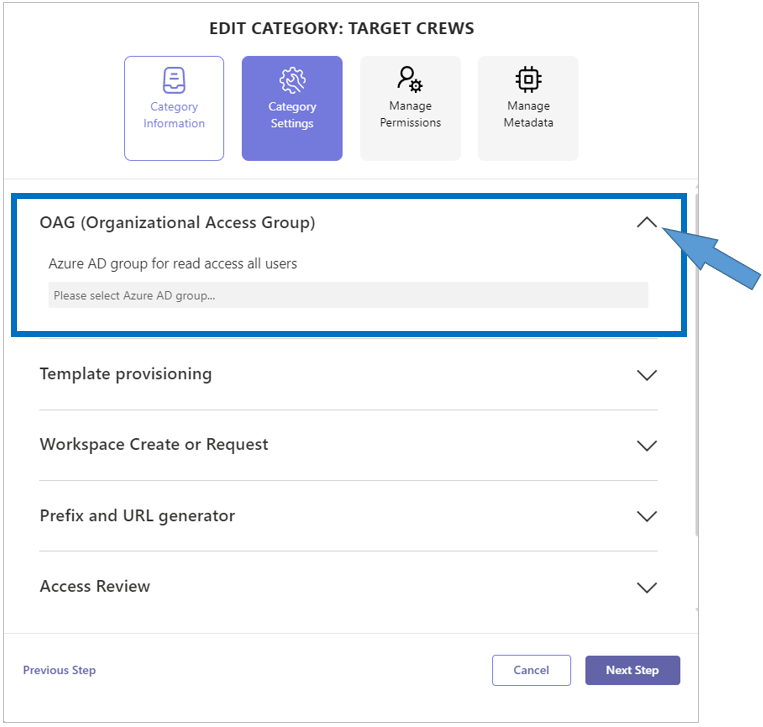Collapse the OAG section chevron
The image size is (763, 727).
pyautogui.click(x=647, y=223)
